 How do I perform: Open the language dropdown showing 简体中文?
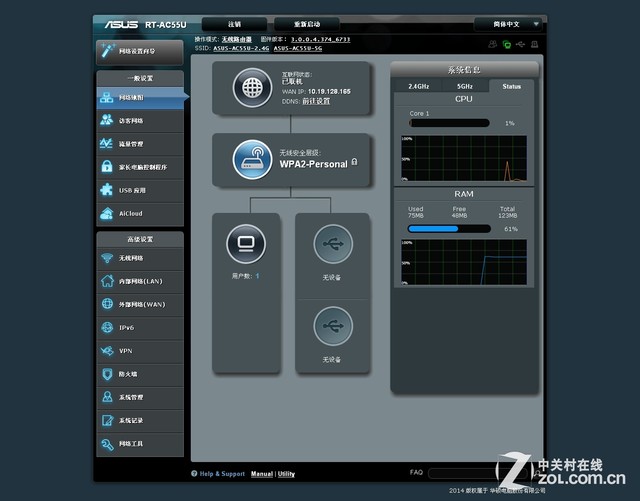pyautogui.click(x=508, y=24)
